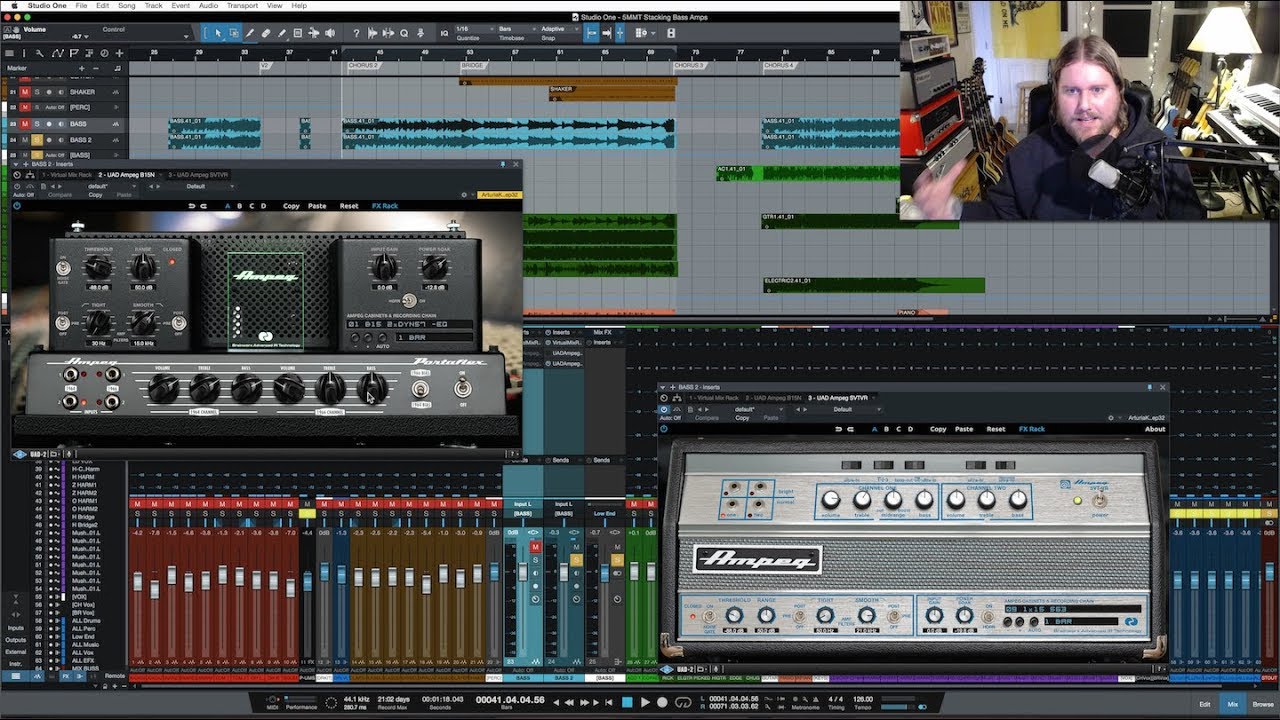Record-arm the BASS track

(x=49, y=124)
